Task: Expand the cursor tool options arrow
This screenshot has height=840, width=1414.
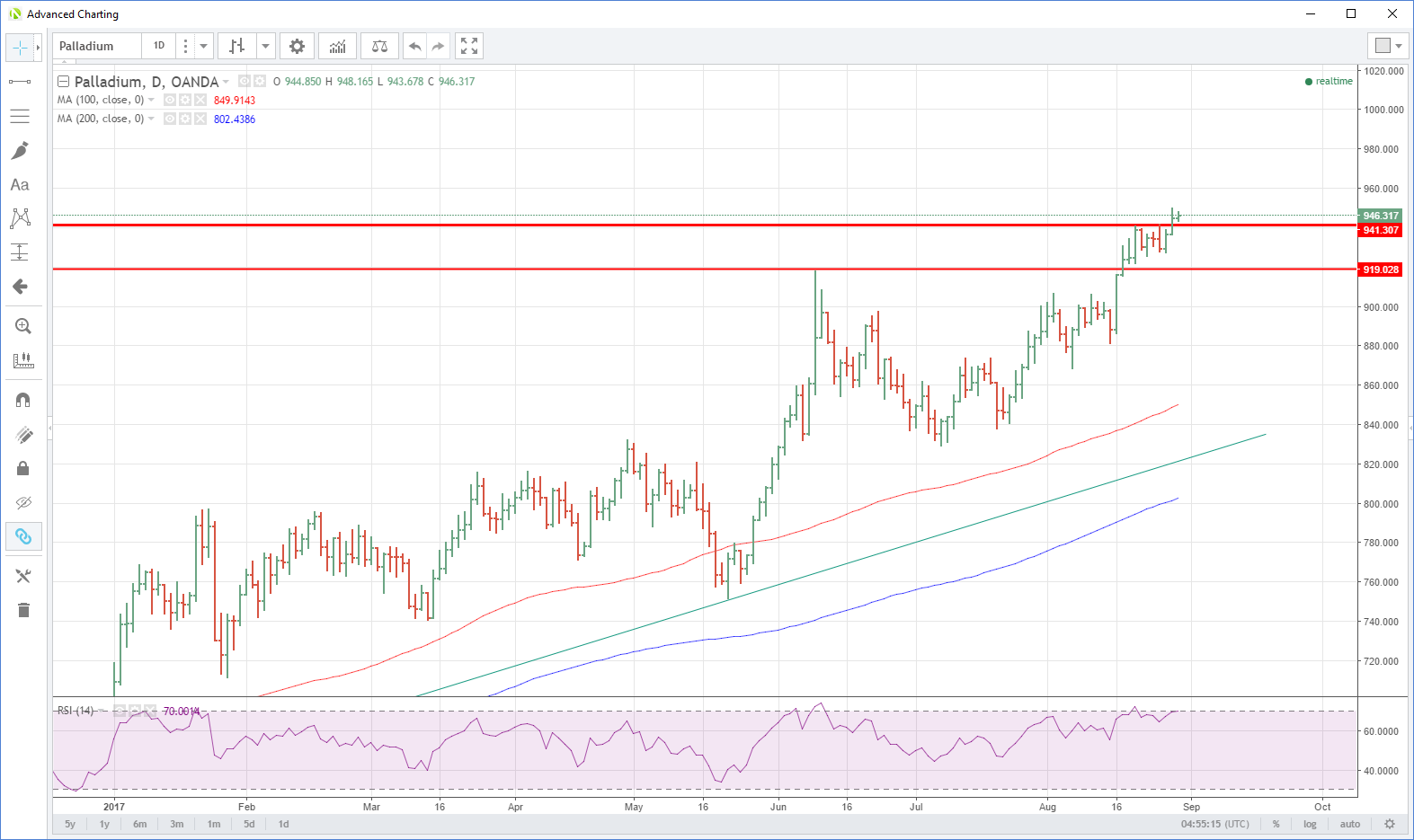Action: (38, 47)
